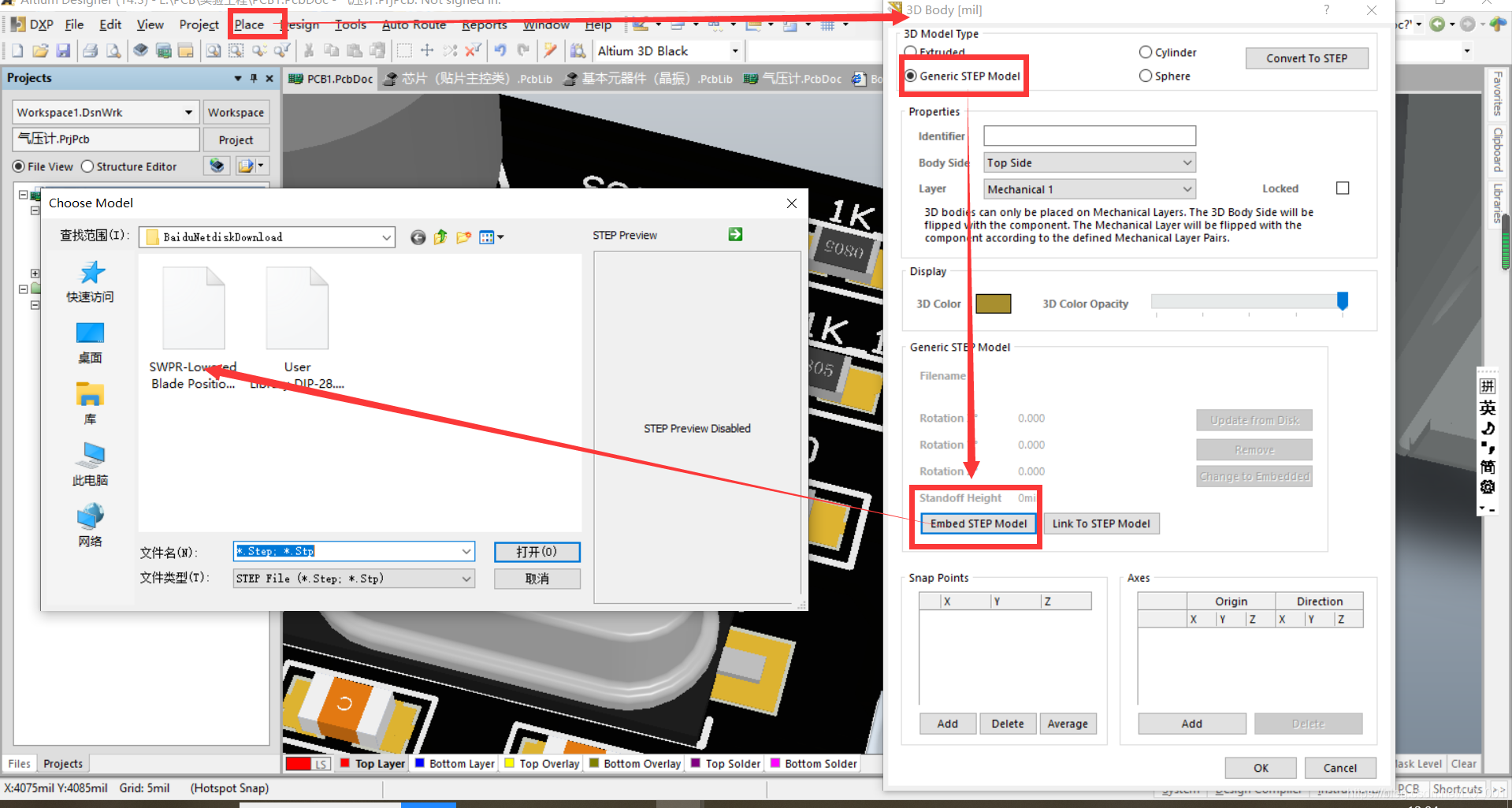
Task: Pin the Projects panel with pushpin icon
Action: [x=254, y=78]
